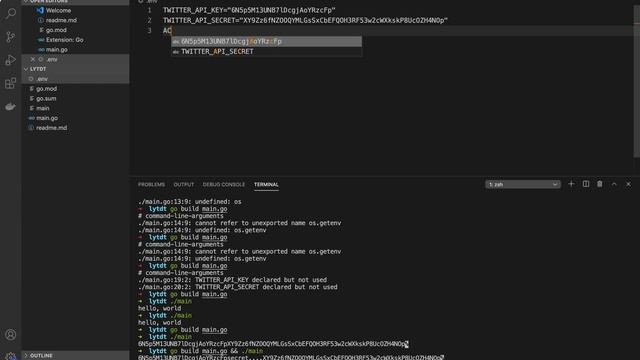
Task: Open the Docker view in activity bar
Action: 11,107
